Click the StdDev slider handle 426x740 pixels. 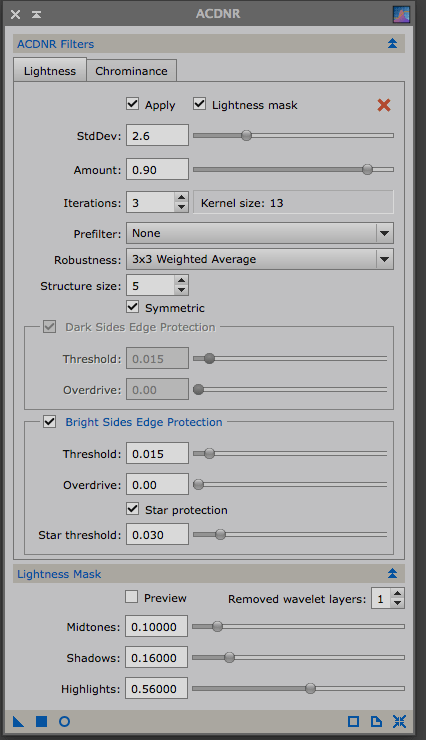pyautogui.click(x=246, y=135)
